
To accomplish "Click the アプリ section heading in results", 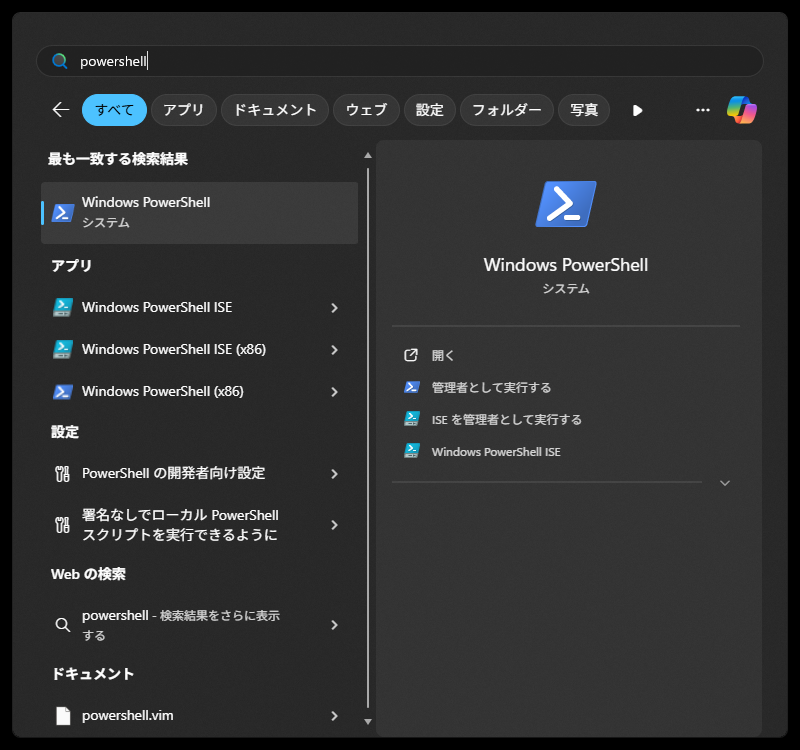I will (x=71, y=266).
